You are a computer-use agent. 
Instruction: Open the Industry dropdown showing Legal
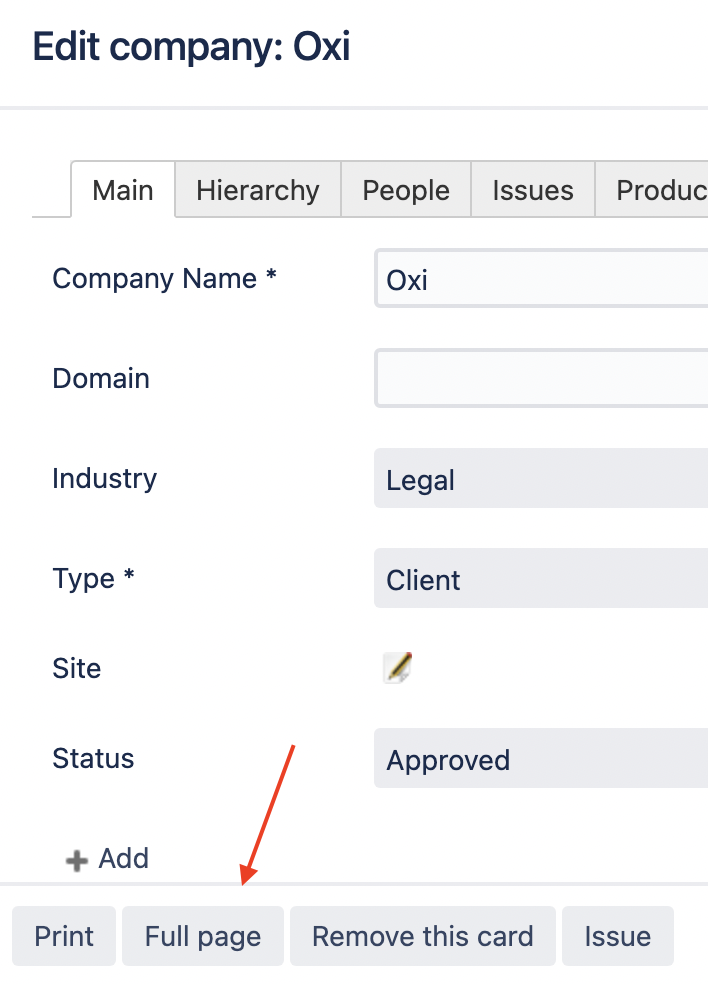[x=540, y=479]
